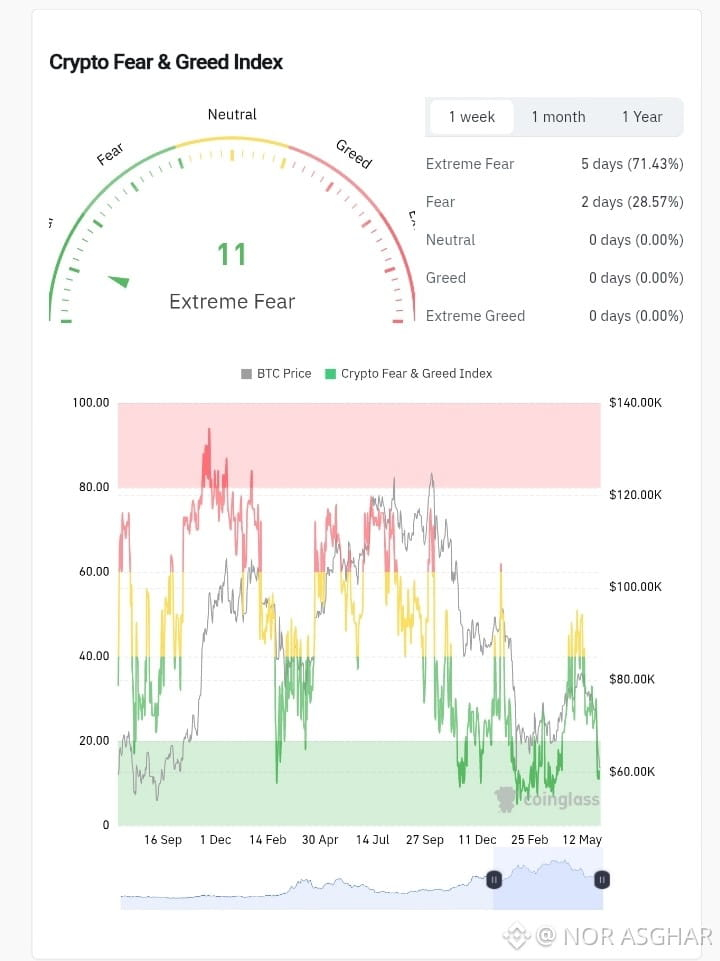Viewport: 720px width, 961px height.
Task: Toggle the BTC Price legend item
Action: [x=276, y=374]
